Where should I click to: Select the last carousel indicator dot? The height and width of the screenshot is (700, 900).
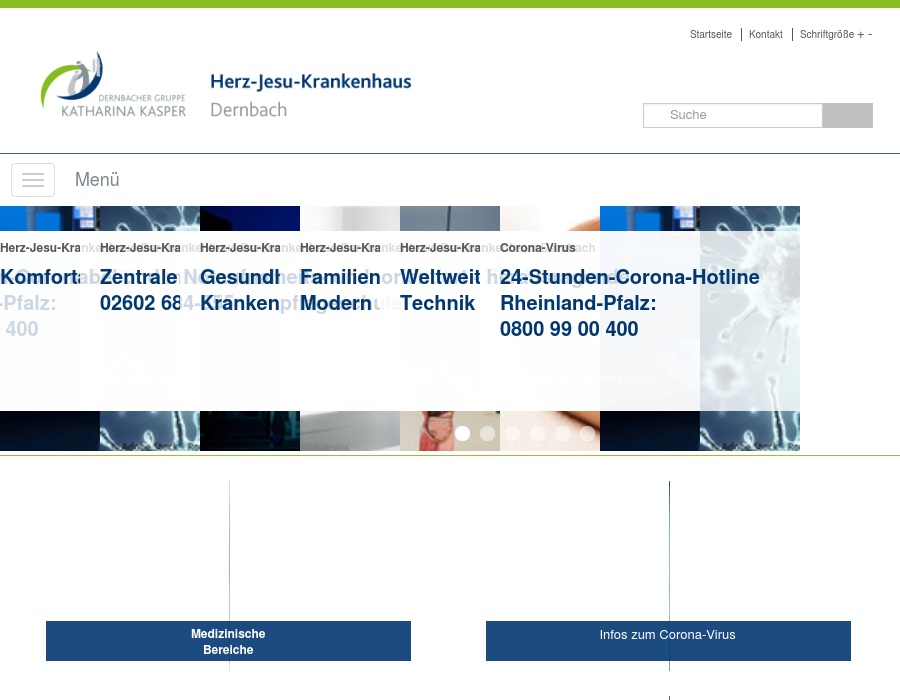[587, 433]
